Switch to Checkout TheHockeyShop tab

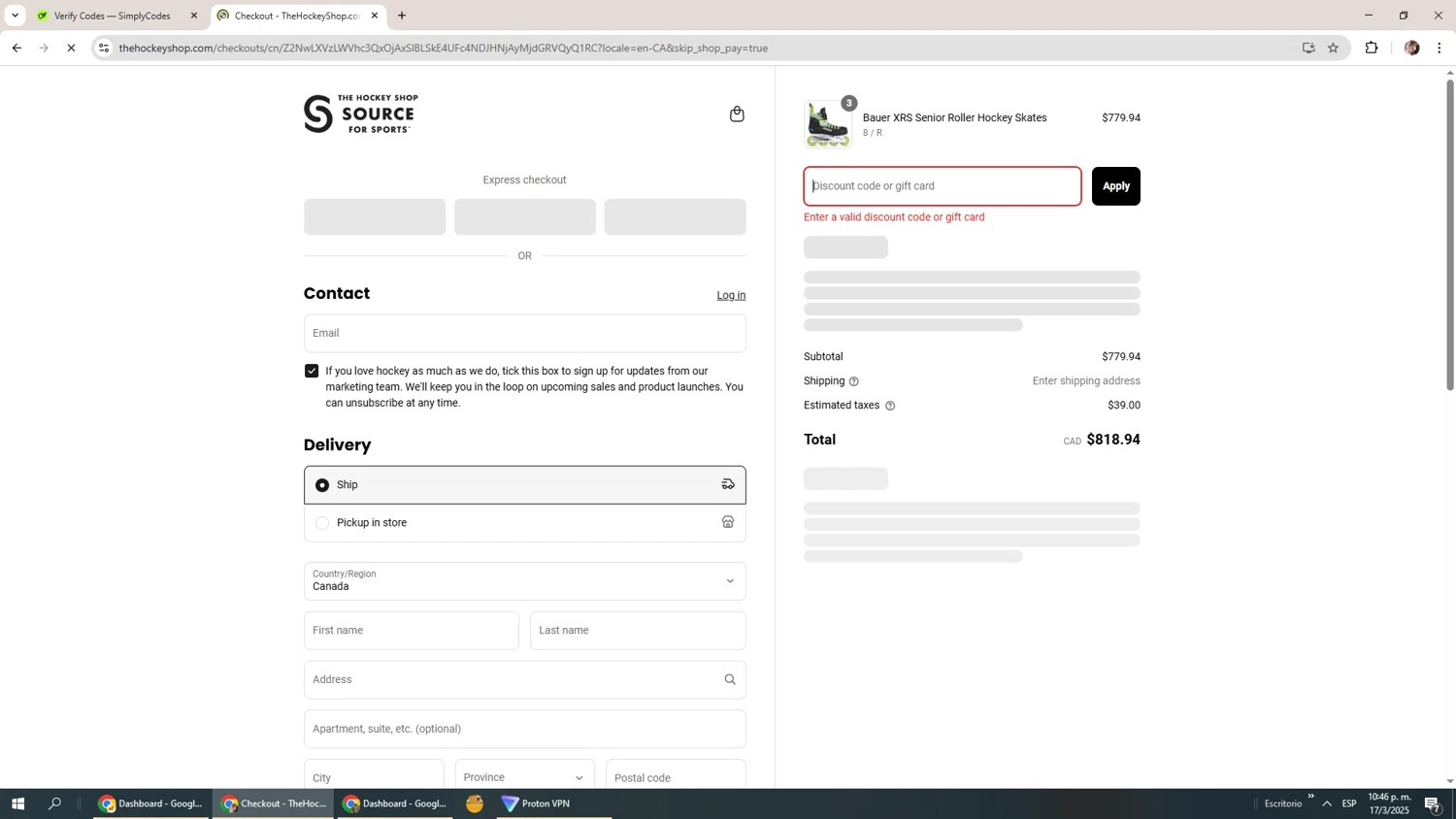click(x=299, y=16)
